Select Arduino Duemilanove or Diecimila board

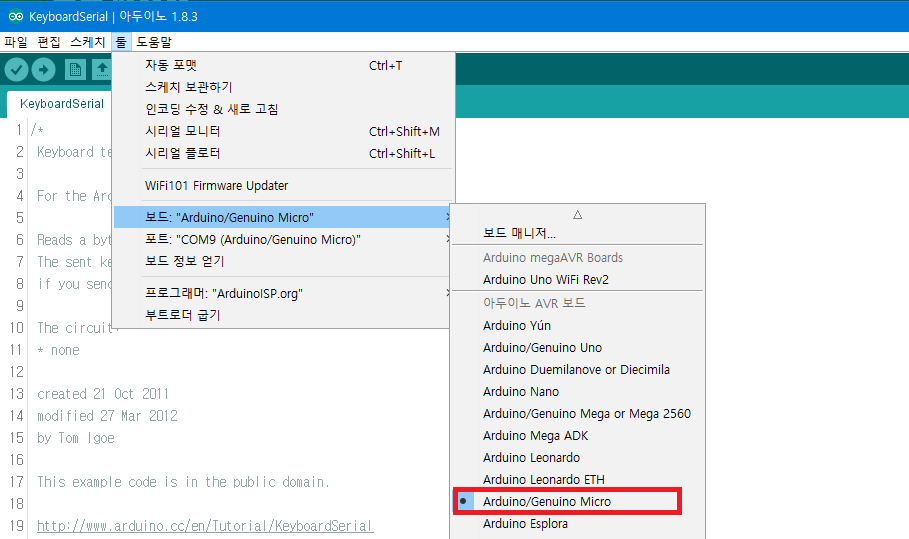click(x=577, y=369)
